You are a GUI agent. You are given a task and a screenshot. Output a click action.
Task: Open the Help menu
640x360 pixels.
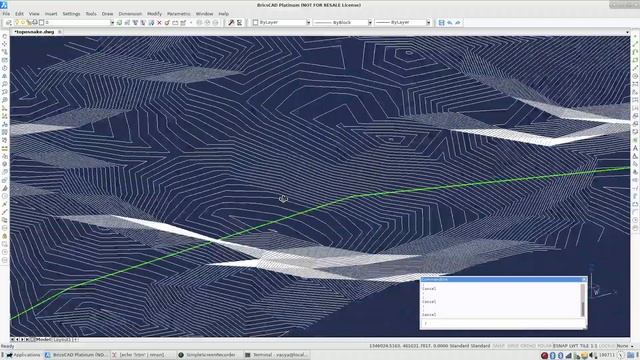click(224, 13)
